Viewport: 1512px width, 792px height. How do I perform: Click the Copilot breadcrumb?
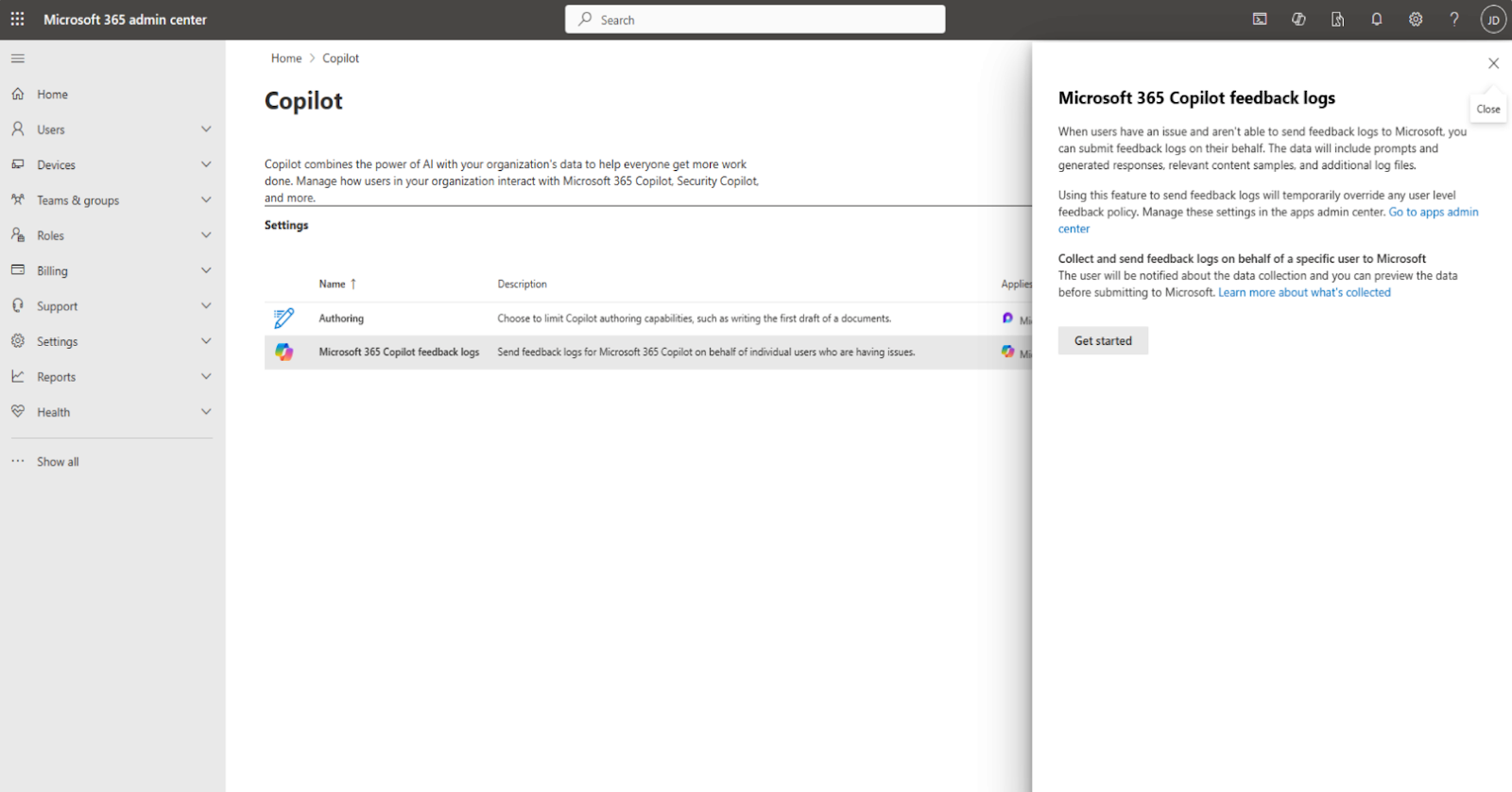pos(340,58)
